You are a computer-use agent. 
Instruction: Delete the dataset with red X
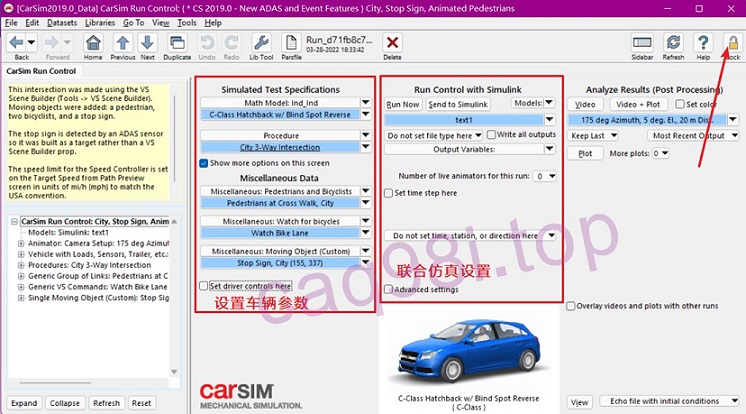point(393,43)
